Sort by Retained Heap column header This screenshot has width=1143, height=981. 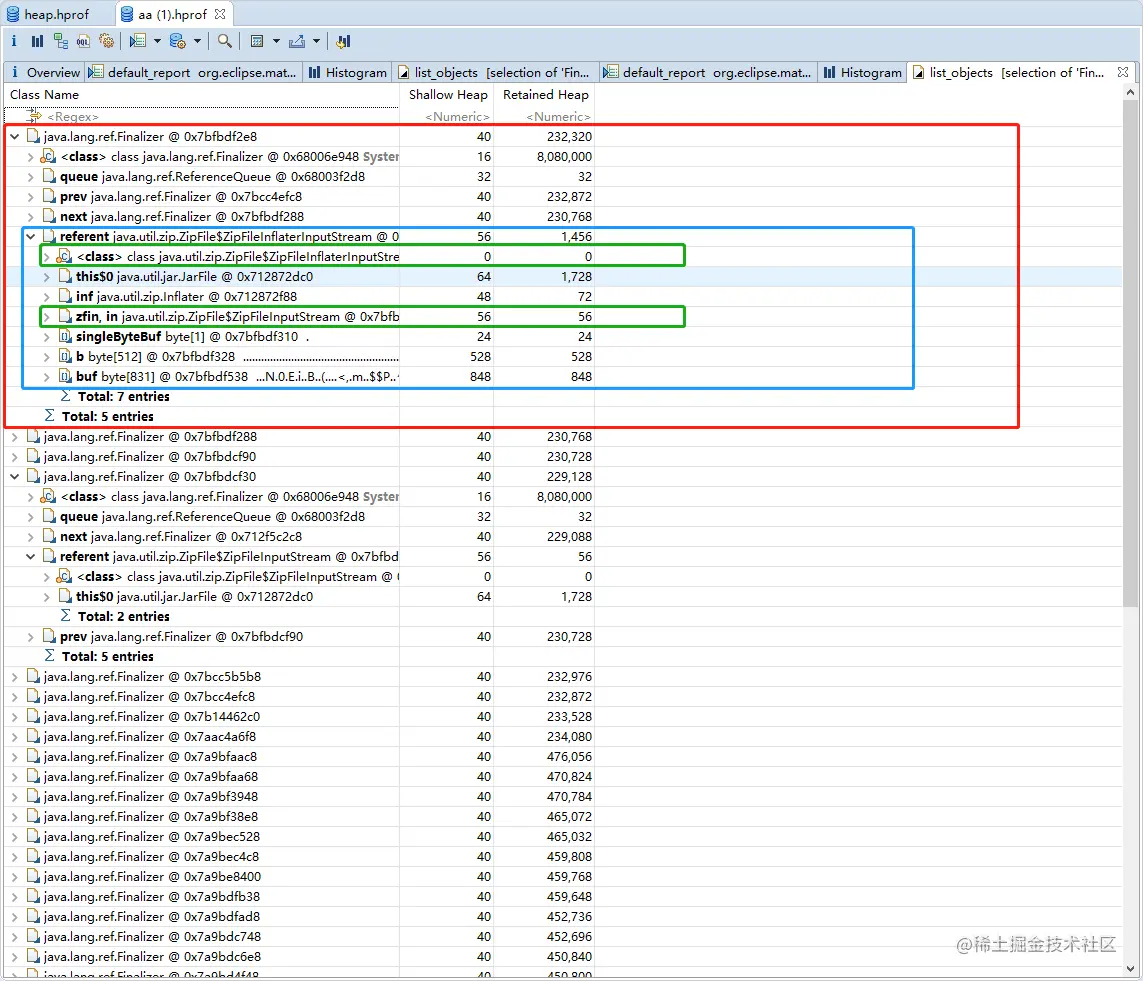[545, 95]
